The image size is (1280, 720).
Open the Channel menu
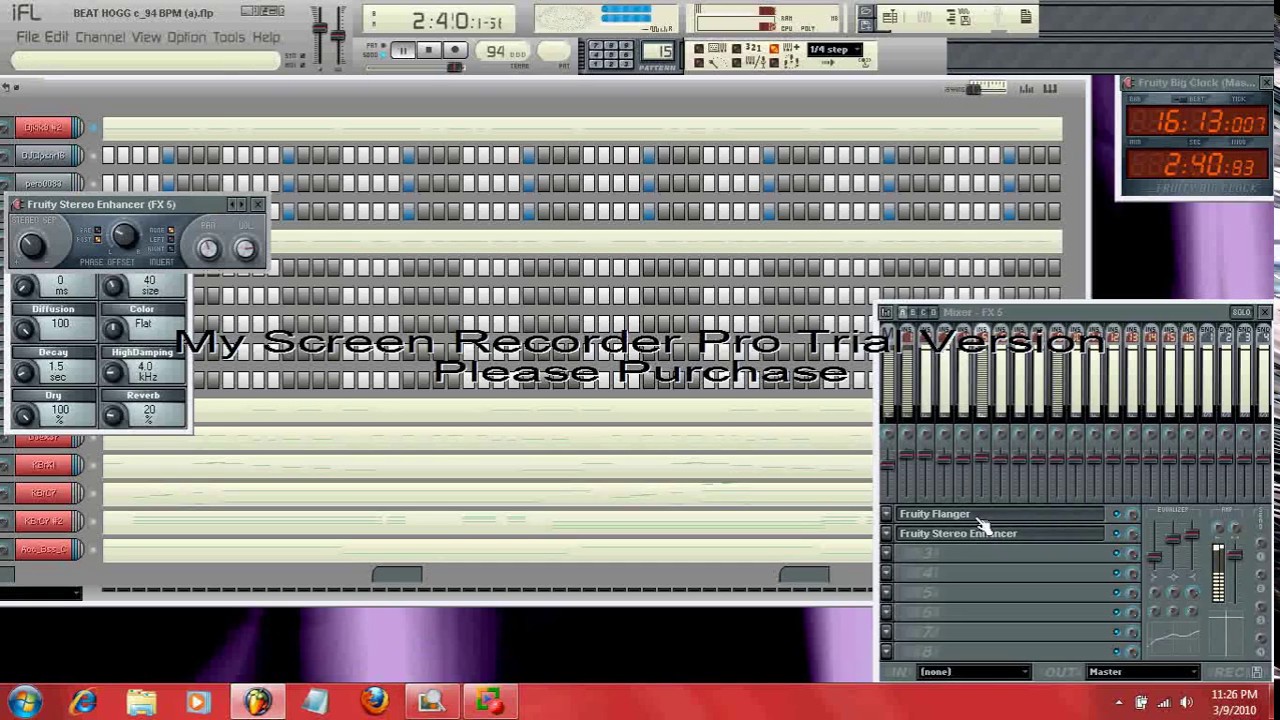click(x=100, y=37)
